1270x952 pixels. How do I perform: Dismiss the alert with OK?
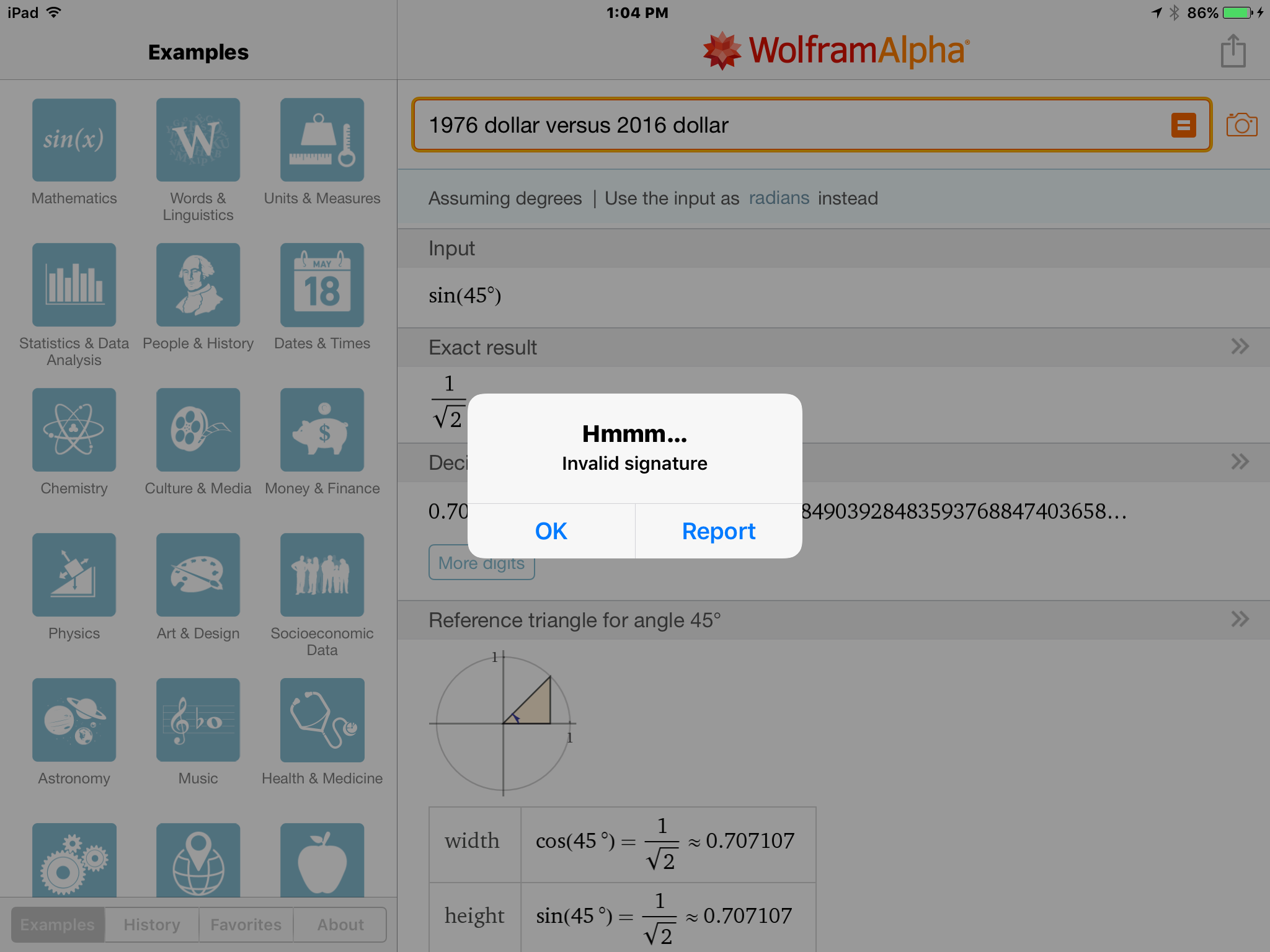click(x=551, y=531)
